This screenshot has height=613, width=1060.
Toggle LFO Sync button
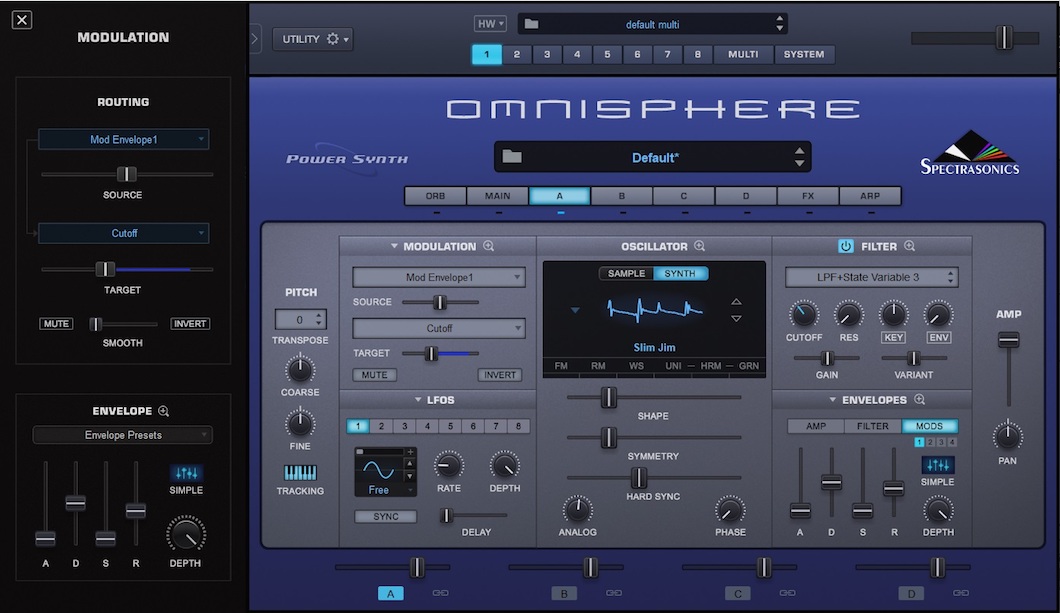[x=386, y=516]
